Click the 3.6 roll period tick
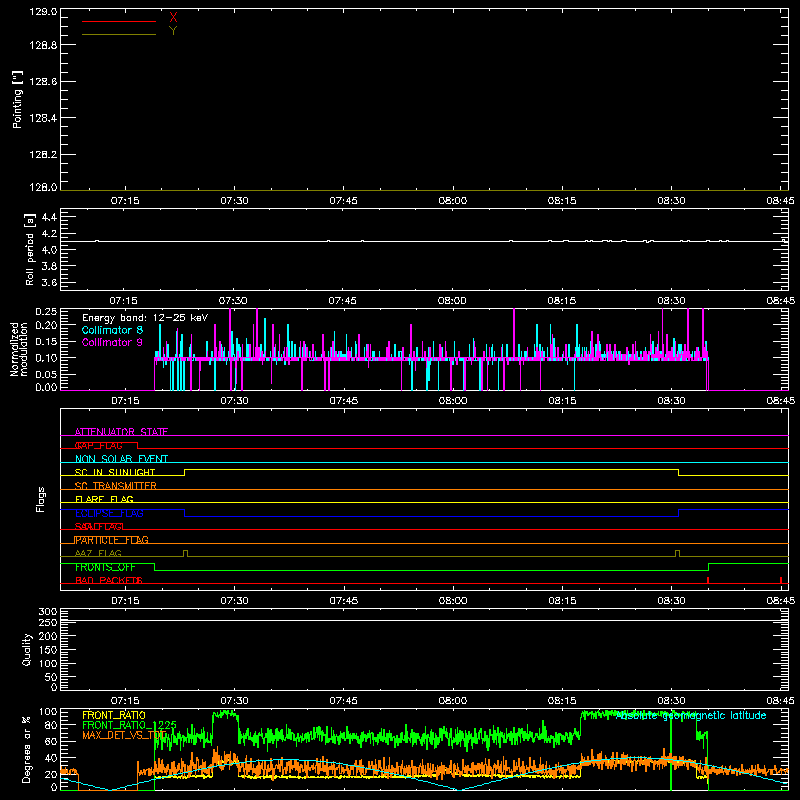The height and width of the screenshot is (800, 800). (49, 282)
